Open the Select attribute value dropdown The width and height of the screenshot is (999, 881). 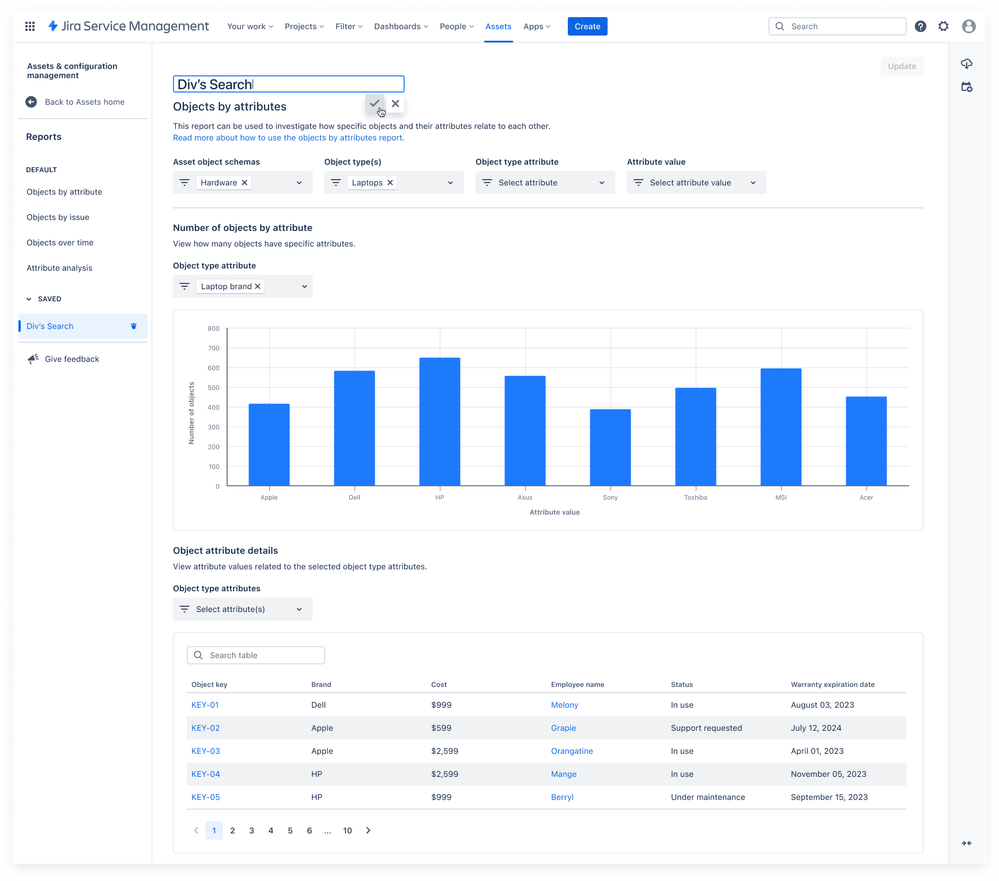696,183
